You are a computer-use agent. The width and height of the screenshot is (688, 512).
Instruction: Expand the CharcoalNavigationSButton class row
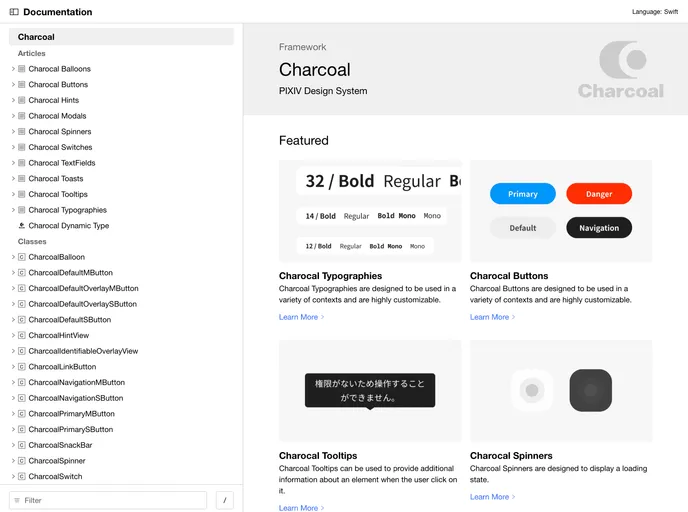(x=13, y=398)
